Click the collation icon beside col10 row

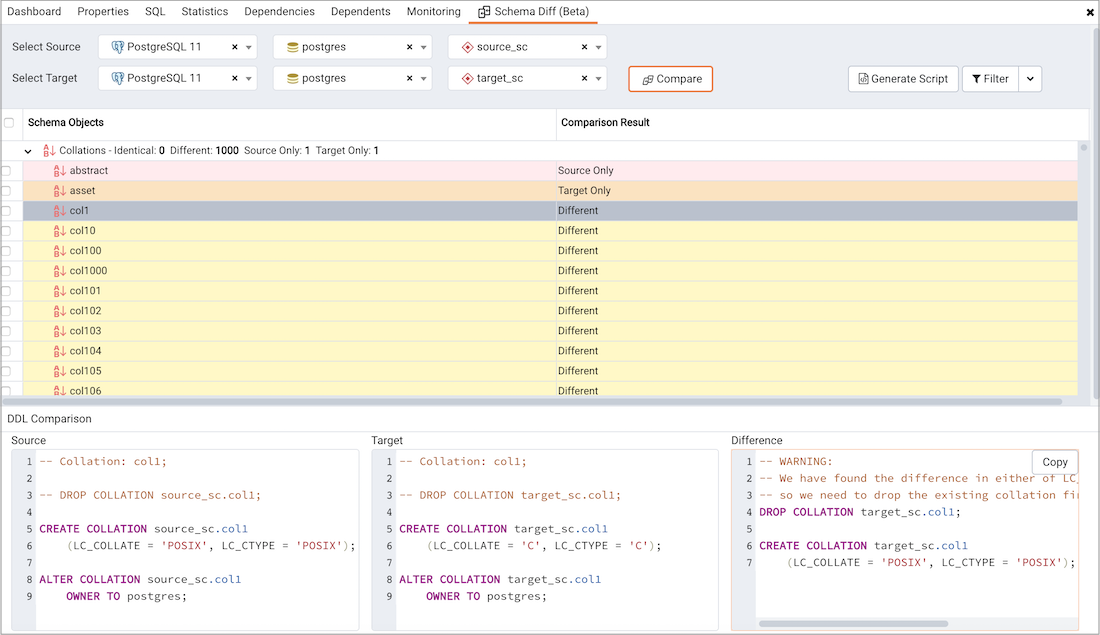click(x=60, y=231)
